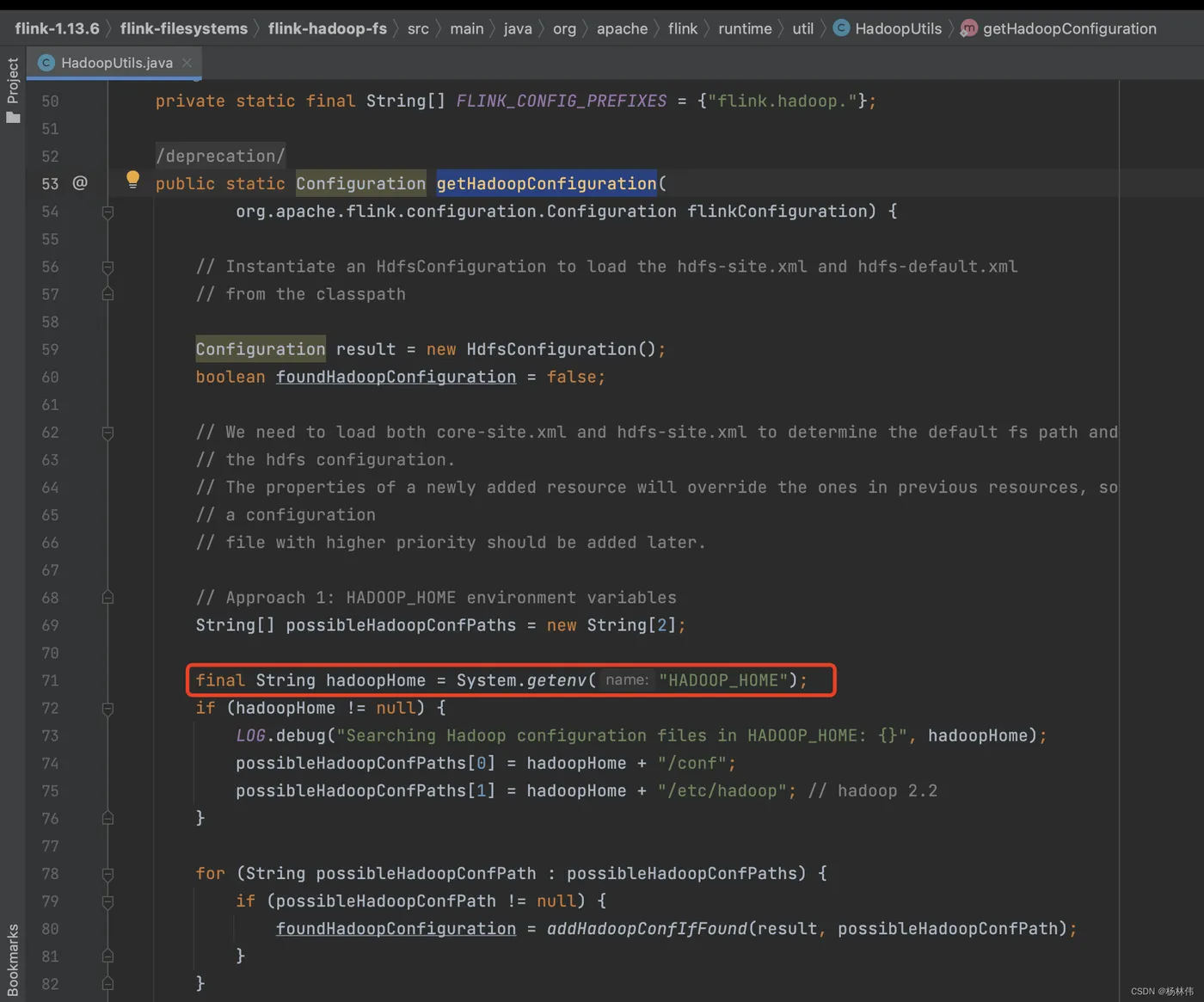
Task: Click fold end marker at line 57
Action: click(x=107, y=294)
